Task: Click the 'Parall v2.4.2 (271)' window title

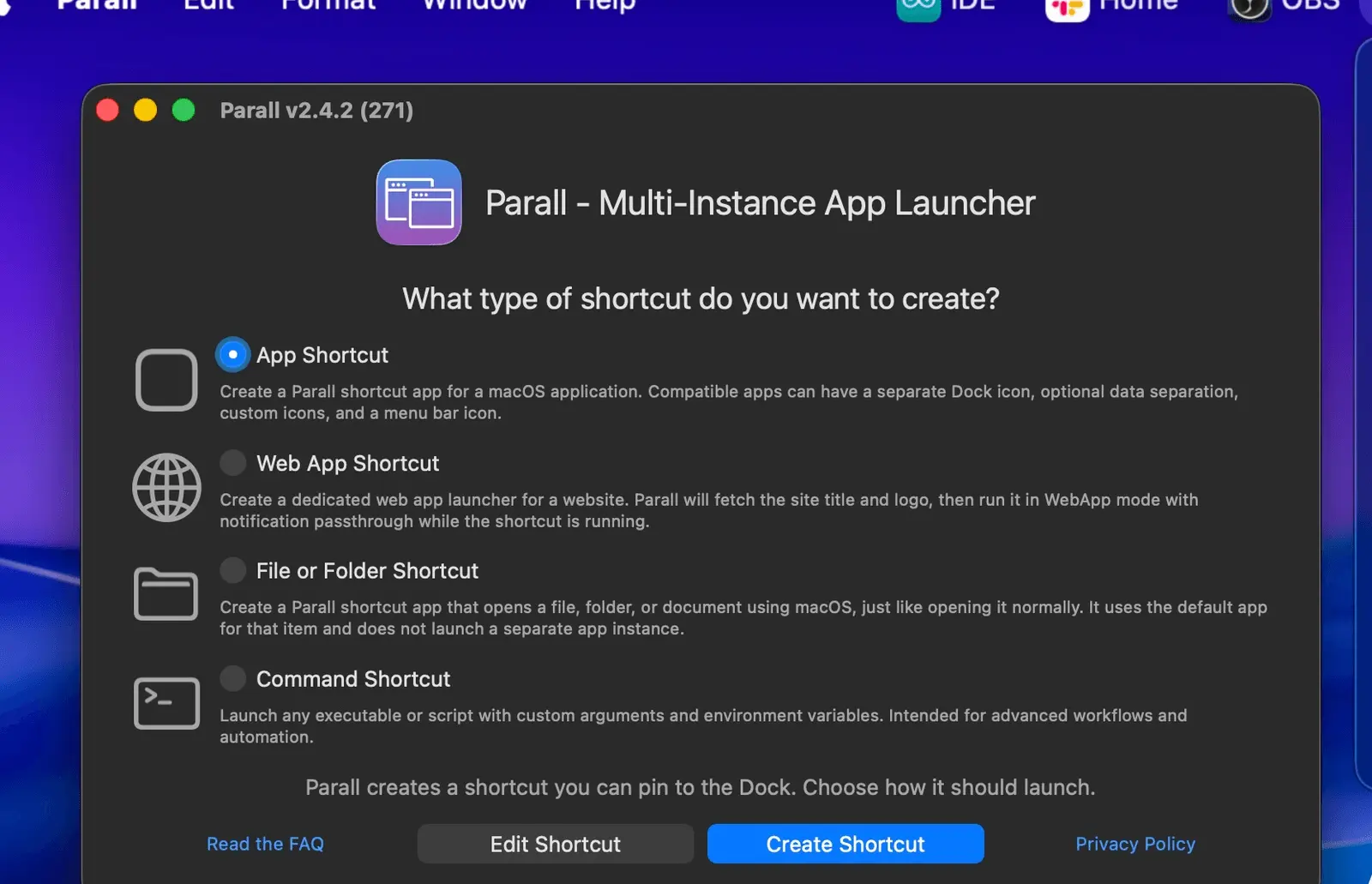Action: 316,111
